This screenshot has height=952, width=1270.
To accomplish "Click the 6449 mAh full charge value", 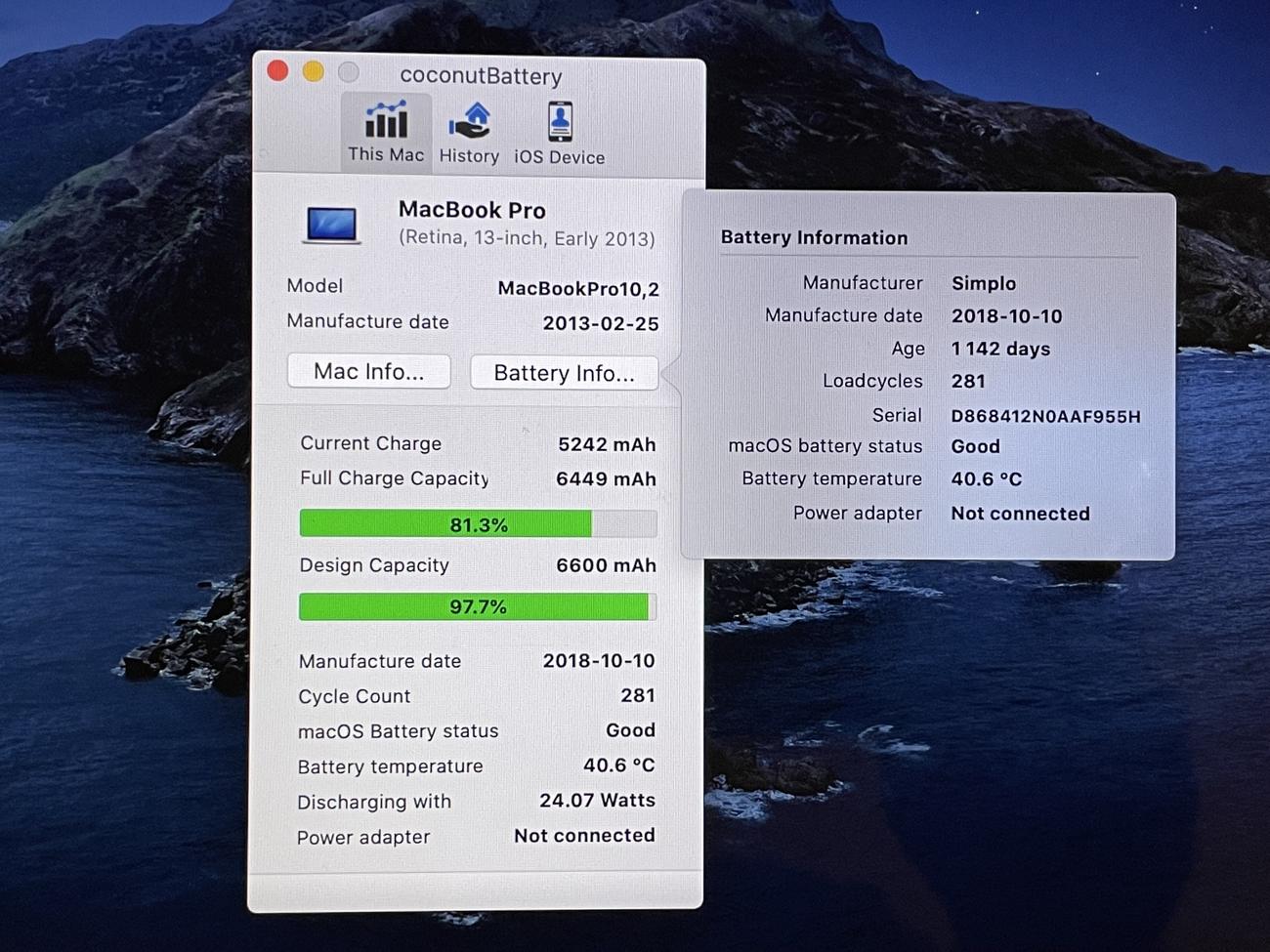I will (x=606, y=478).
